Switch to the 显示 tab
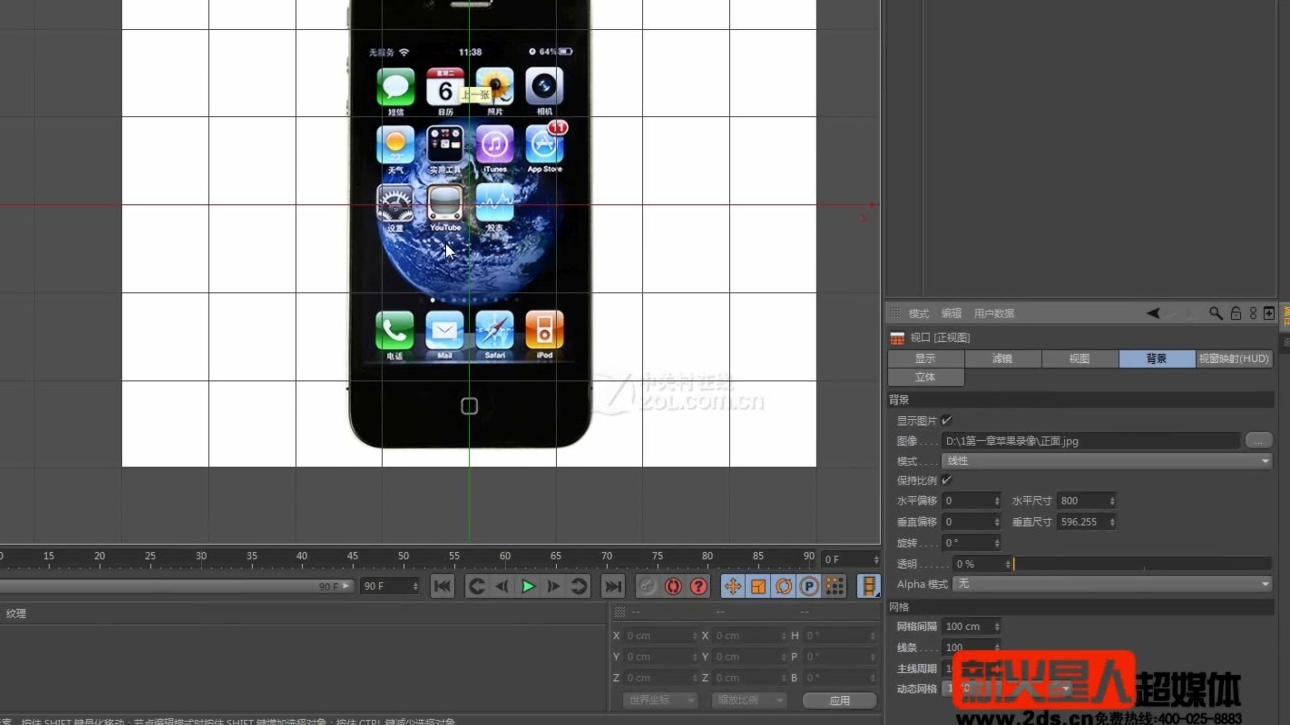The height and width of the screenshot is (725, 1290). [925, 359]
